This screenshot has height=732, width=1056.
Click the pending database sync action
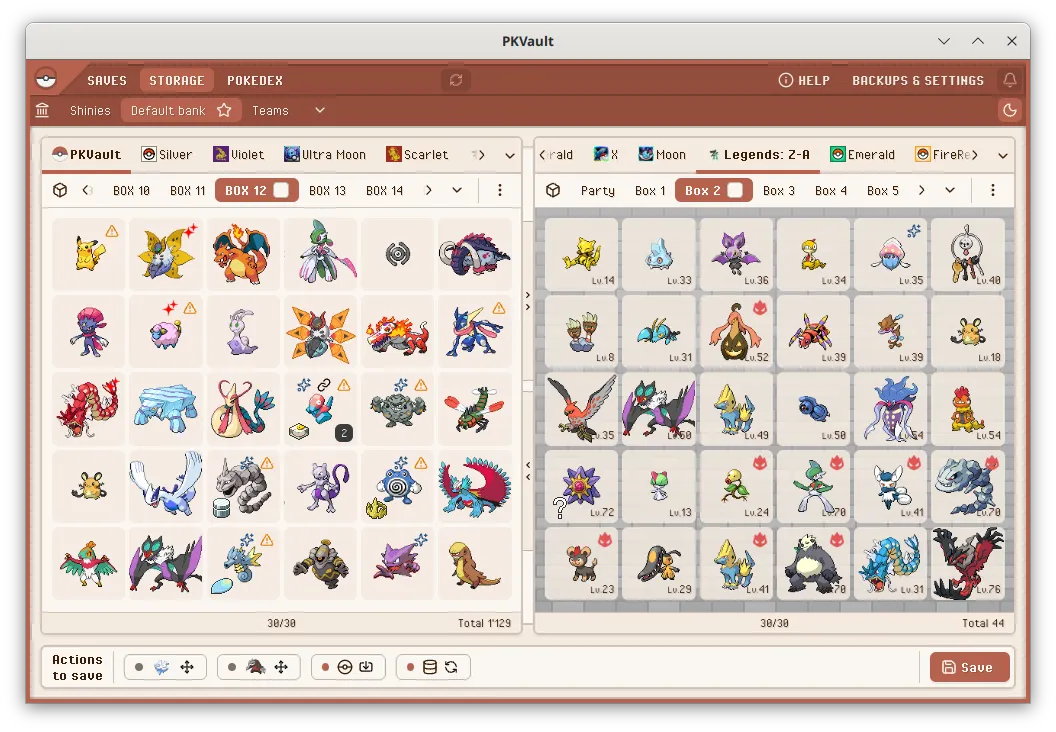tap(433, 667)
